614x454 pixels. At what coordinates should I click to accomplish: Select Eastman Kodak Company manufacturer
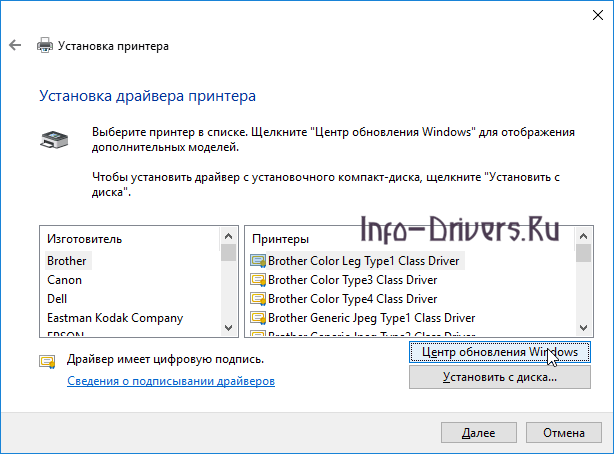pos(115,318)
